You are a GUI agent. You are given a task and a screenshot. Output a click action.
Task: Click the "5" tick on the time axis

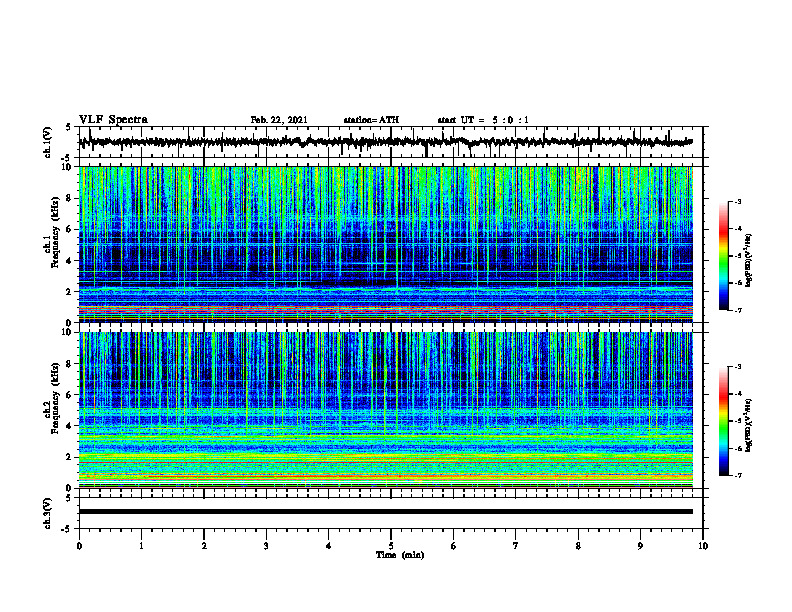pyautogui.click(x=391, y=546)
